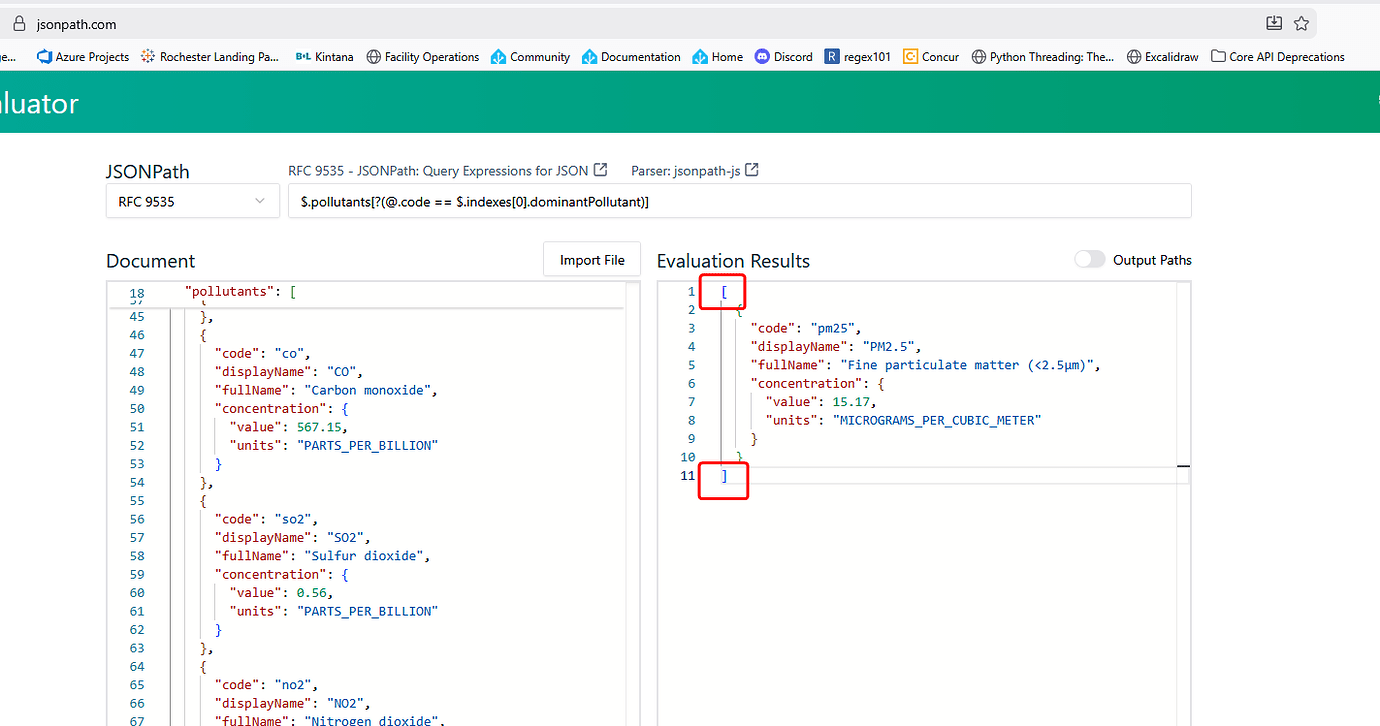Toggle the Output Paths switch
This screenshot has width=1380, height=726.
click(1090, 260)
